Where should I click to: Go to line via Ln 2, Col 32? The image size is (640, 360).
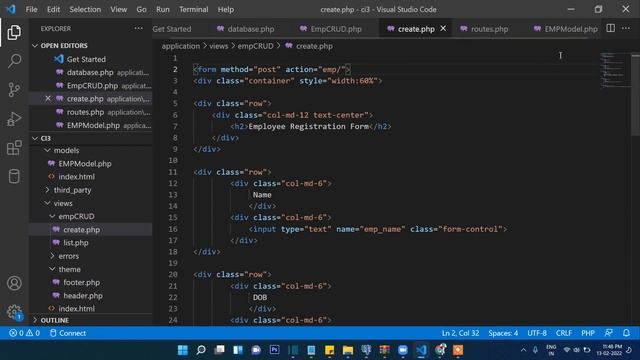tap(460, 333)
